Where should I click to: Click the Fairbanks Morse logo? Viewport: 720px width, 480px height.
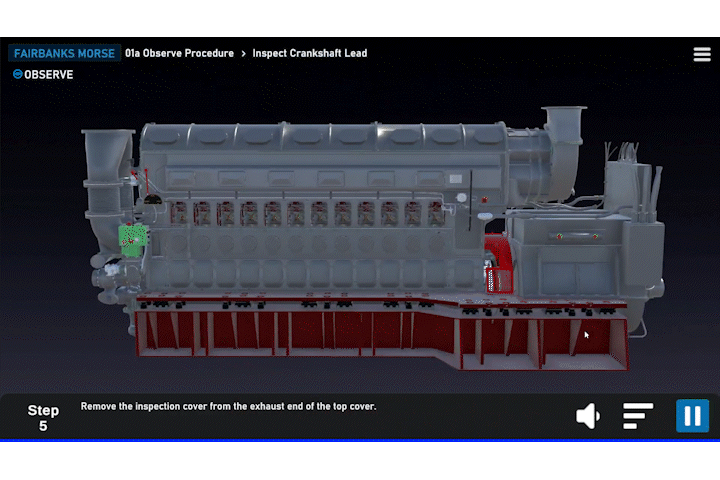pos(64,53)
